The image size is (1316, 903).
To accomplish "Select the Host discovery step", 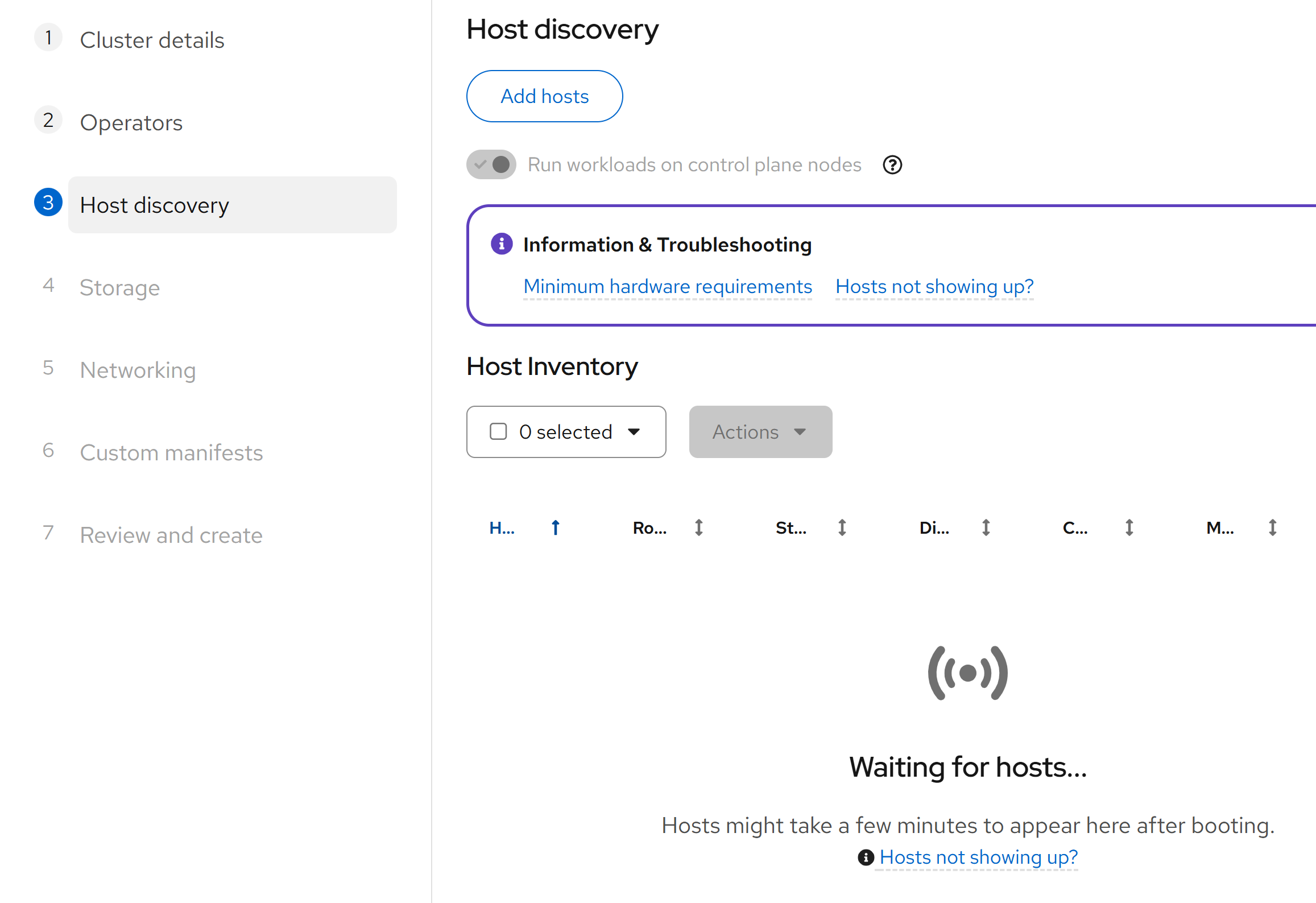I will click(x=232, y=205).
